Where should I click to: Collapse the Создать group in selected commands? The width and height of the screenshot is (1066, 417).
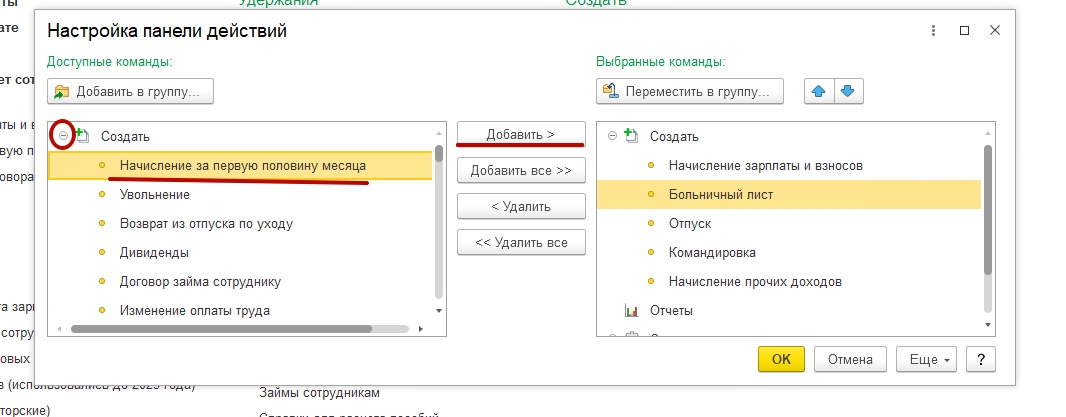coord(612,136)
